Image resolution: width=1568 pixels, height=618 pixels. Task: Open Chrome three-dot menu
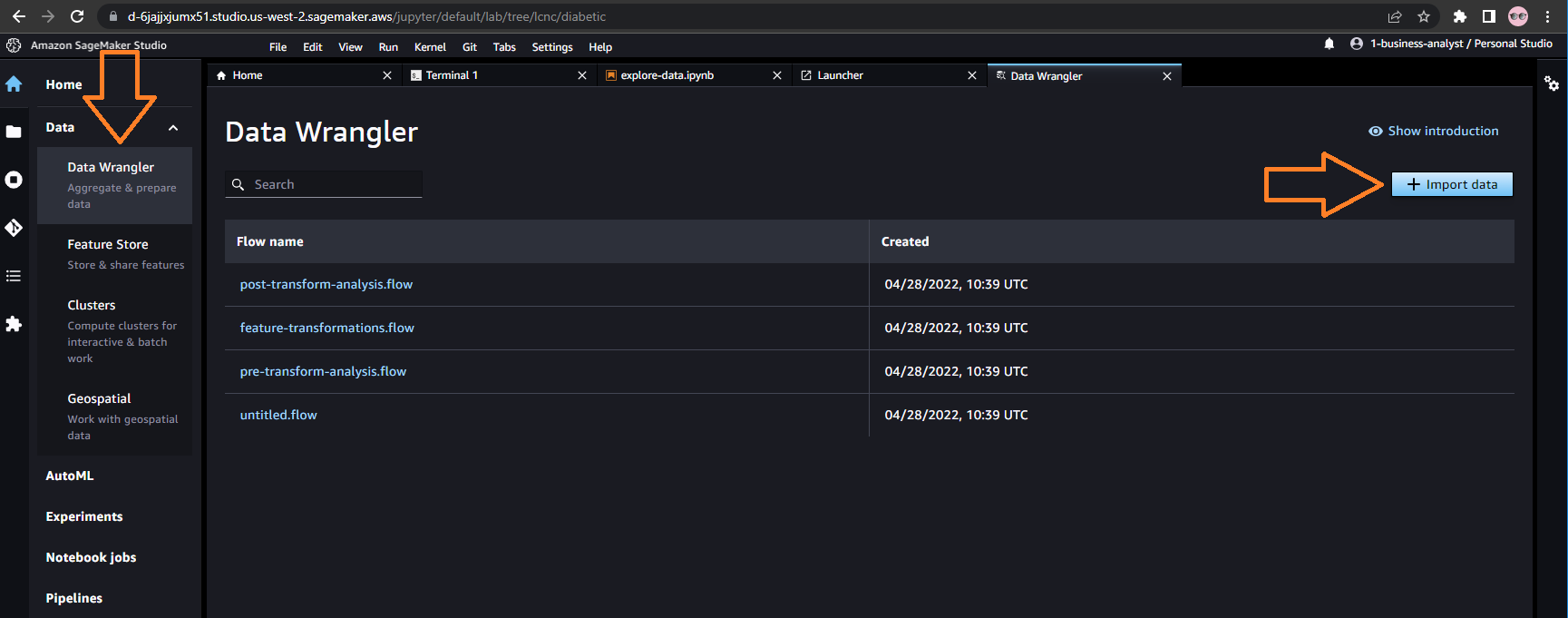1548,16
